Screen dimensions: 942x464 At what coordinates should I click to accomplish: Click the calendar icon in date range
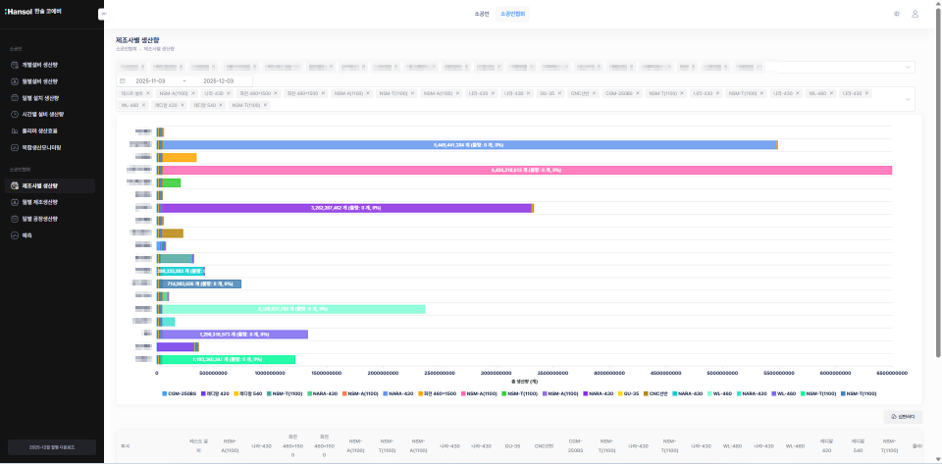click(x=123, y=80)
